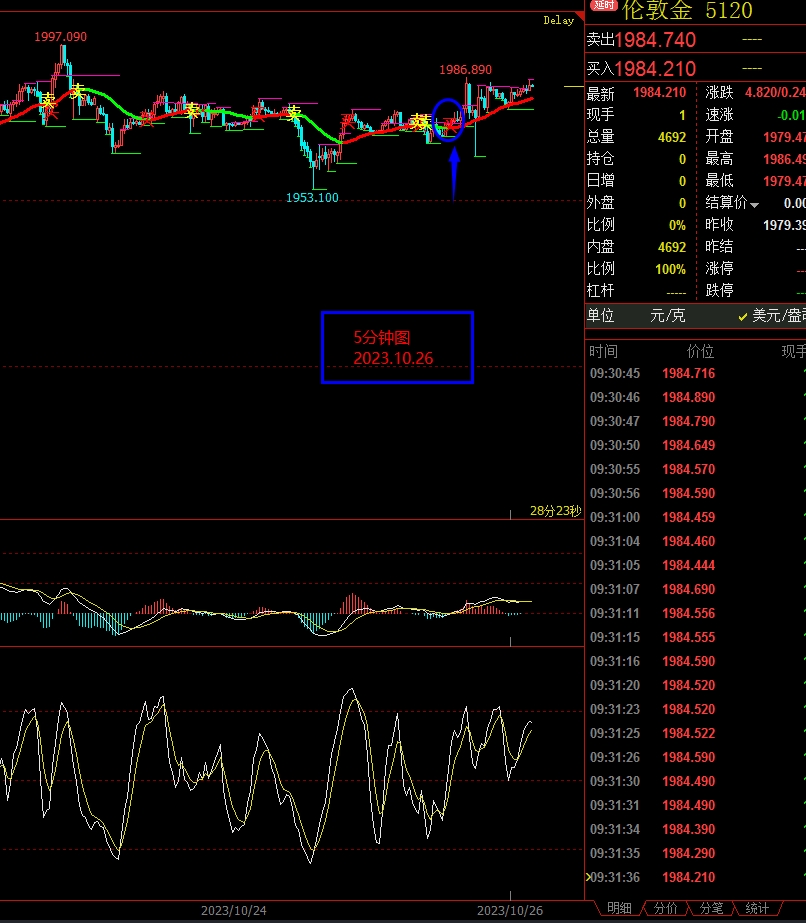Click the 最低 value 1979.47
This screenshot has height=923, width=806.
[784, 181]
